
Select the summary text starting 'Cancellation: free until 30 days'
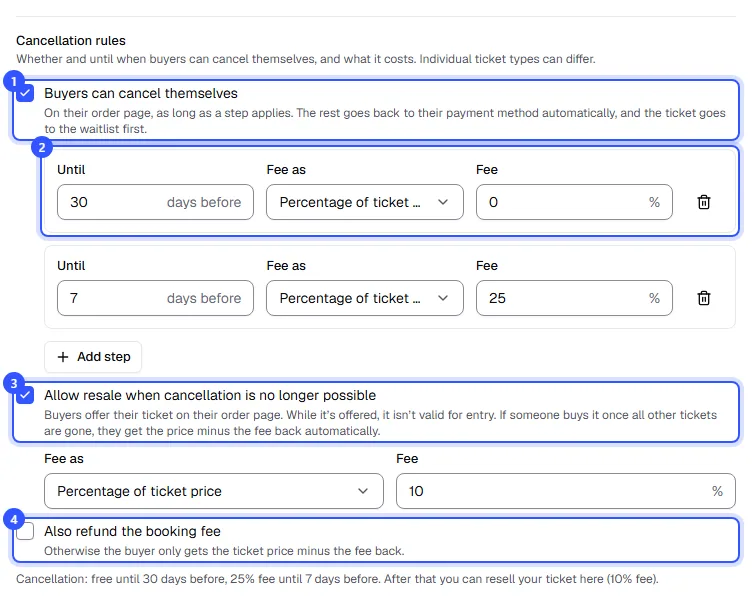[x=337, y=579]
